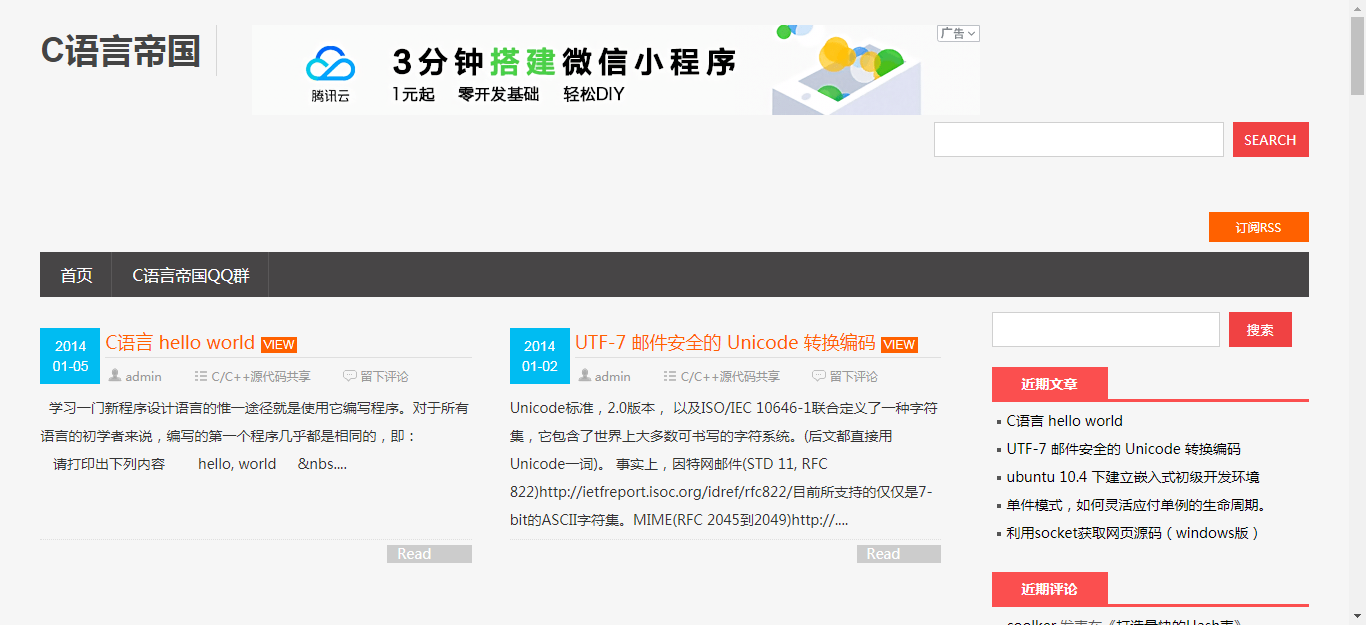The width and height of the screenshot is (1366, 625).
Task: Click the admin author icon under C语言 hello world
Action: [x=115, y=375]
